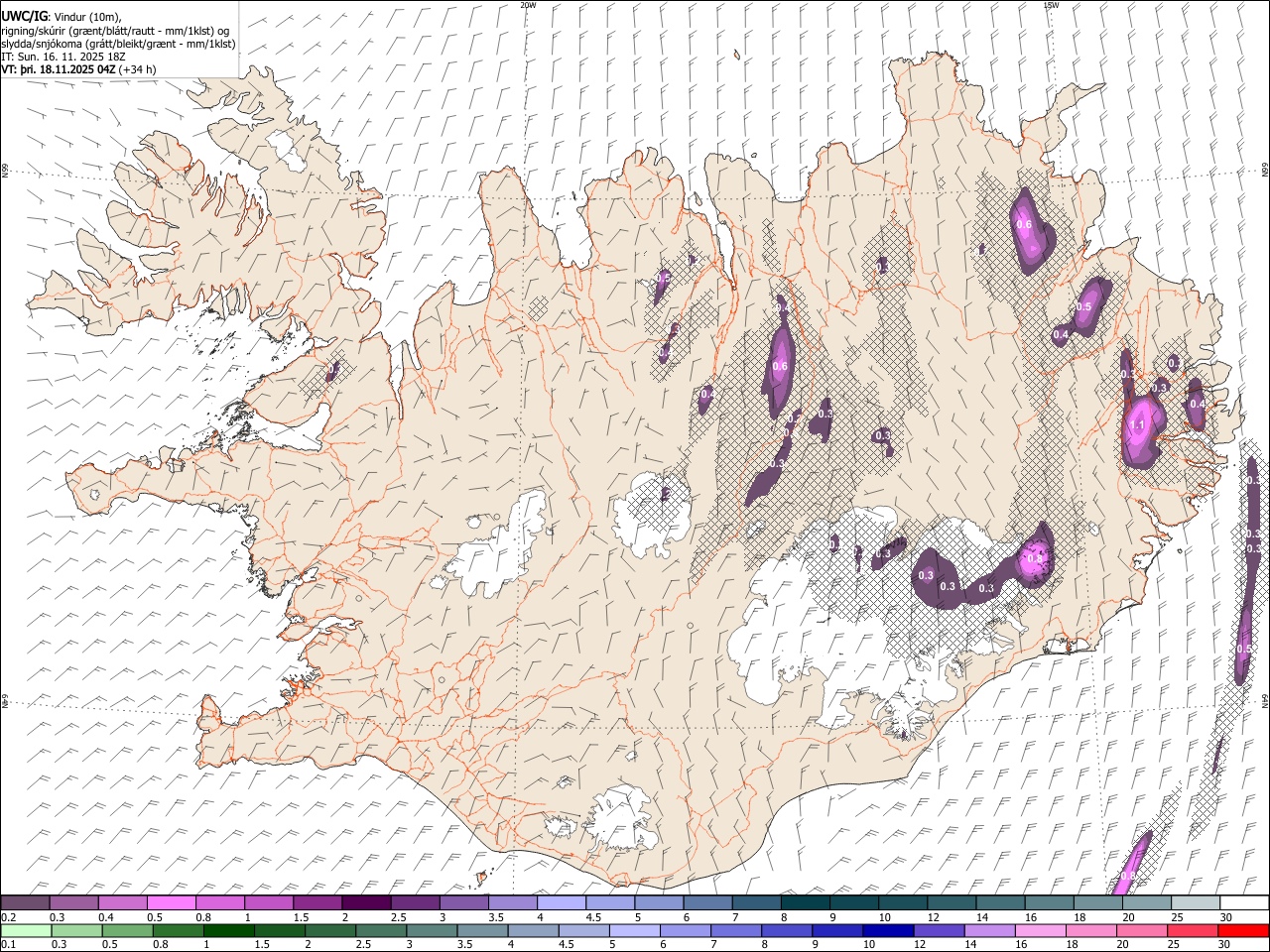Click the '1.5' label under the snow legend
The width and height of the screenshot is (1270, 952).
302,917
